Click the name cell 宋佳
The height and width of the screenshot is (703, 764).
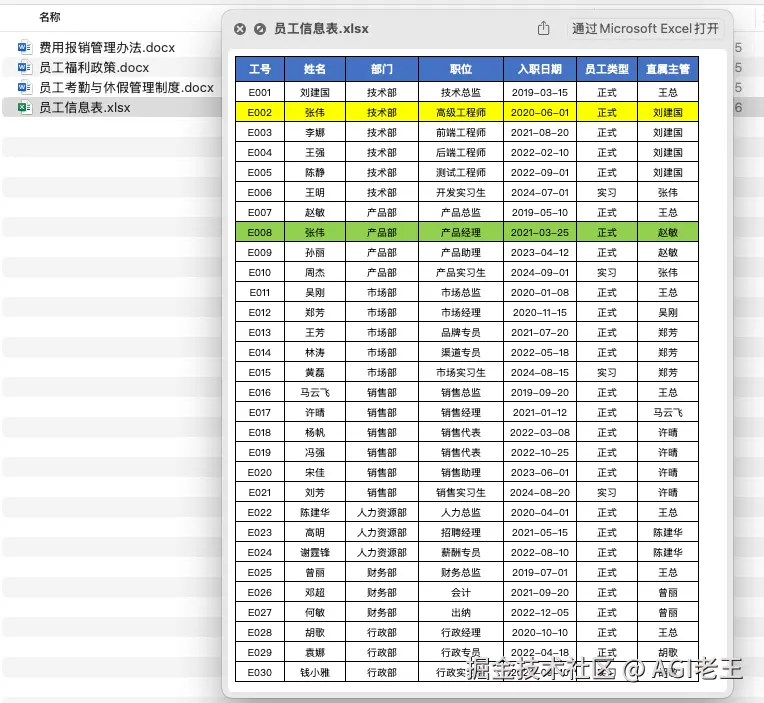point(315,472)
